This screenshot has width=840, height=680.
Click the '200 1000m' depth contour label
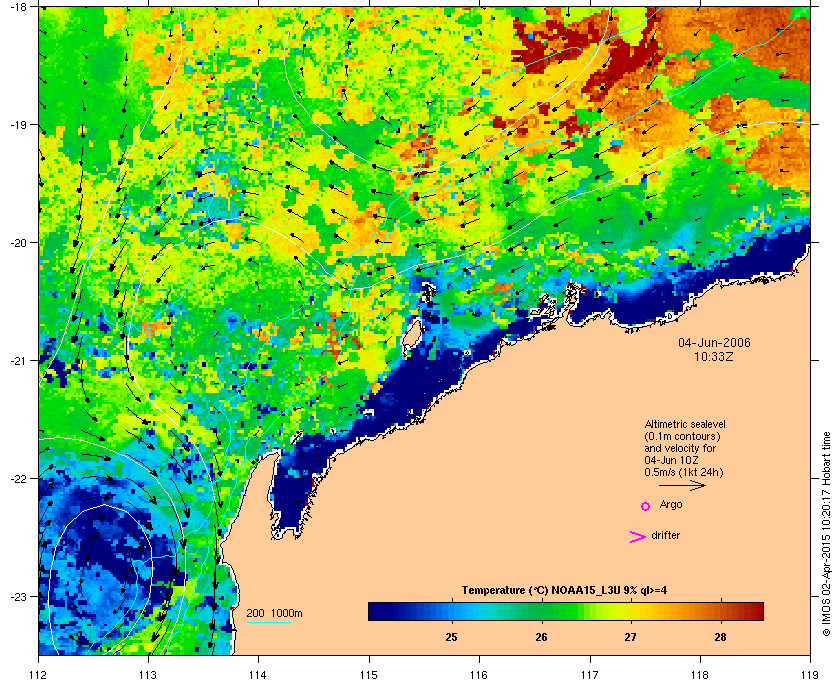click(x=274, y=614)
